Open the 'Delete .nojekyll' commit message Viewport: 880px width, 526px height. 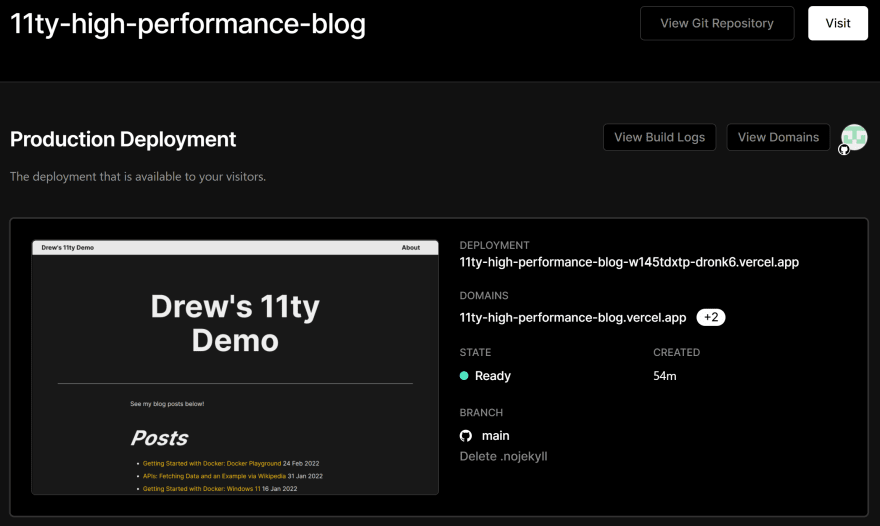(x=503, y=456)
